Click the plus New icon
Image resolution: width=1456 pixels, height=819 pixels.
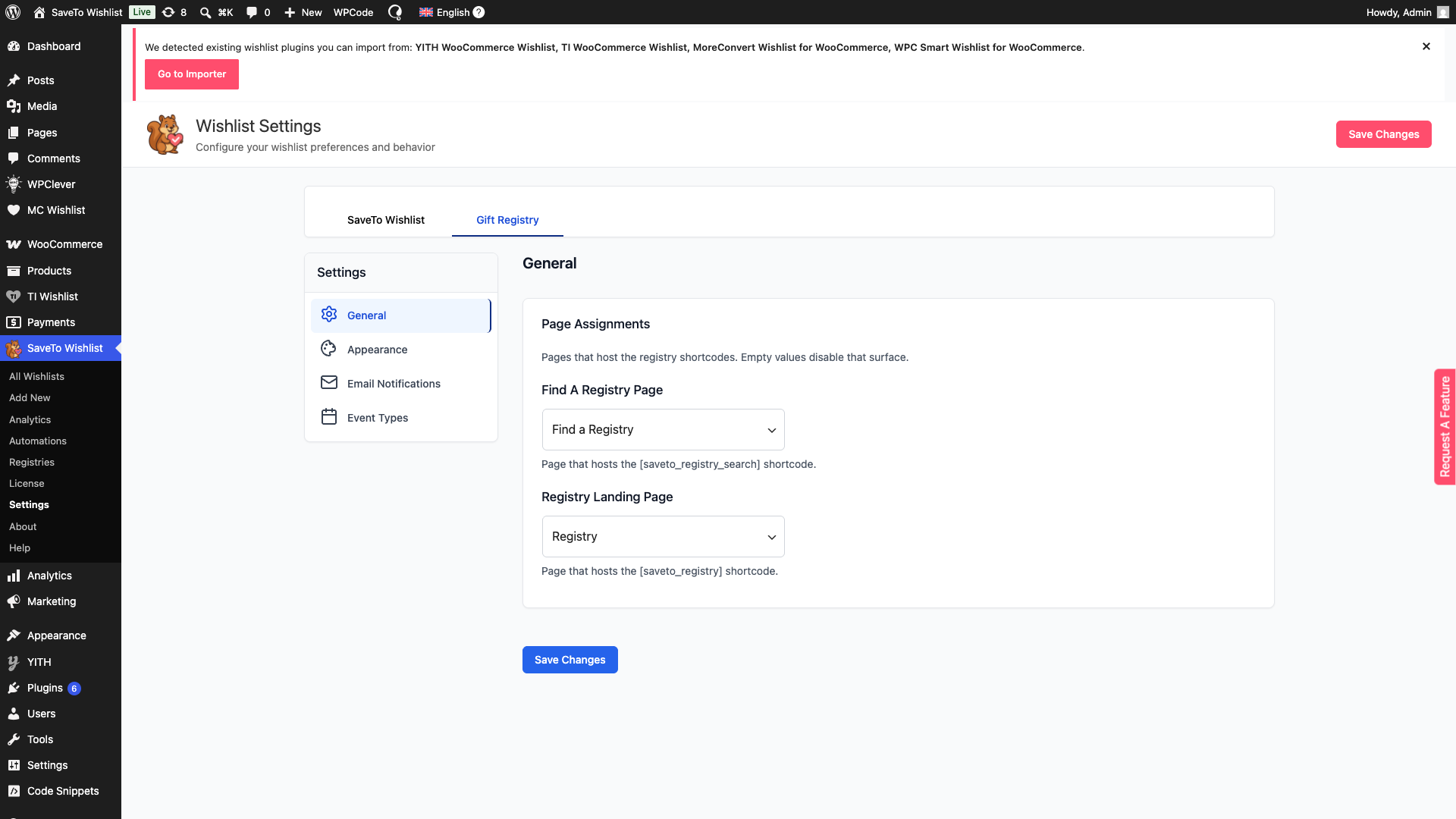click(x=290, y=12)
